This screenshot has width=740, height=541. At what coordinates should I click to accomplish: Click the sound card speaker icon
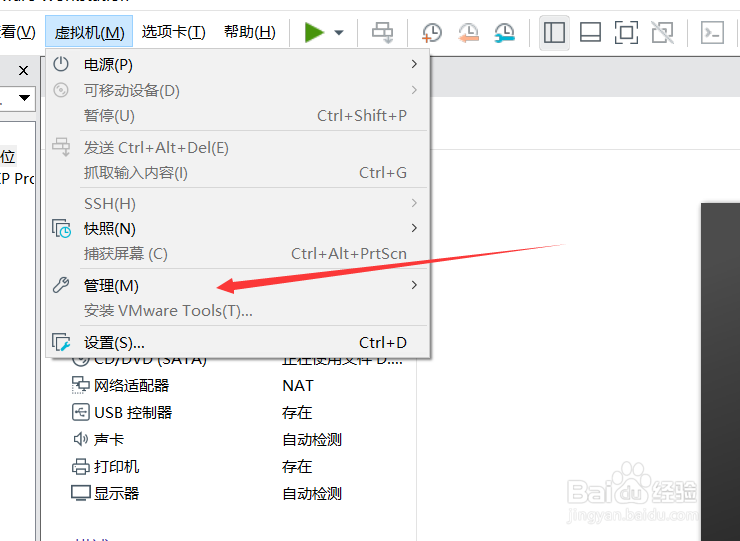80,439
